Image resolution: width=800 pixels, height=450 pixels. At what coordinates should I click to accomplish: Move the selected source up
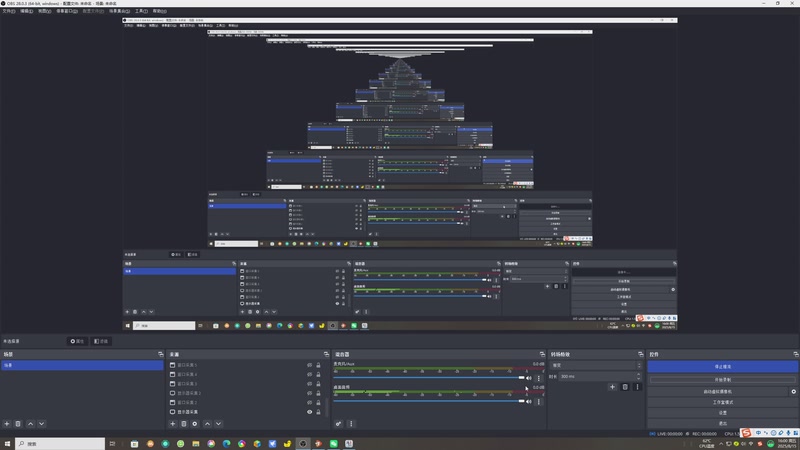(x=207, y=423)
